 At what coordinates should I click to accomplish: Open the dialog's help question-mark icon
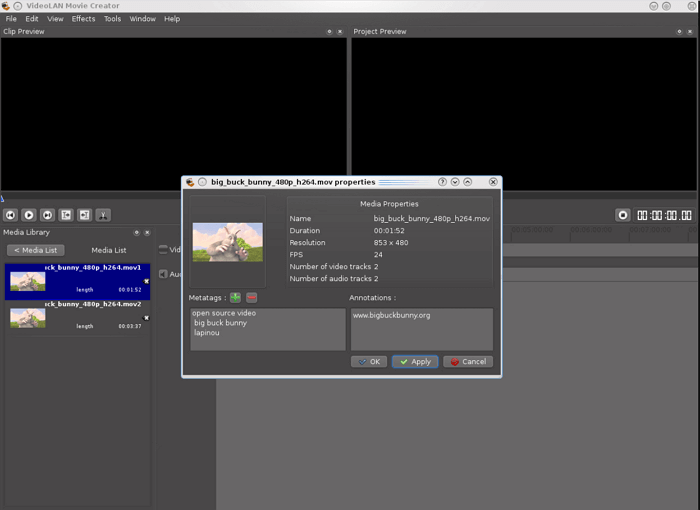[442, 182]
